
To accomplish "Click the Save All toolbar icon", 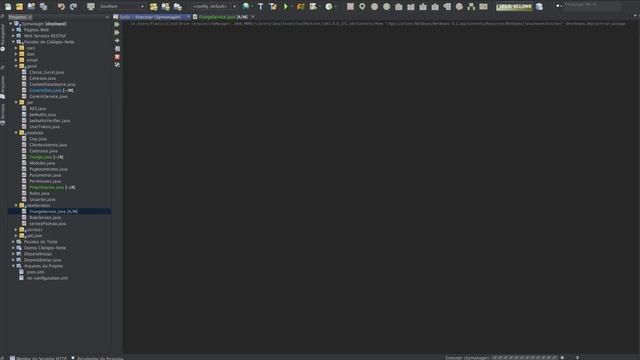I will coord(43,7).
